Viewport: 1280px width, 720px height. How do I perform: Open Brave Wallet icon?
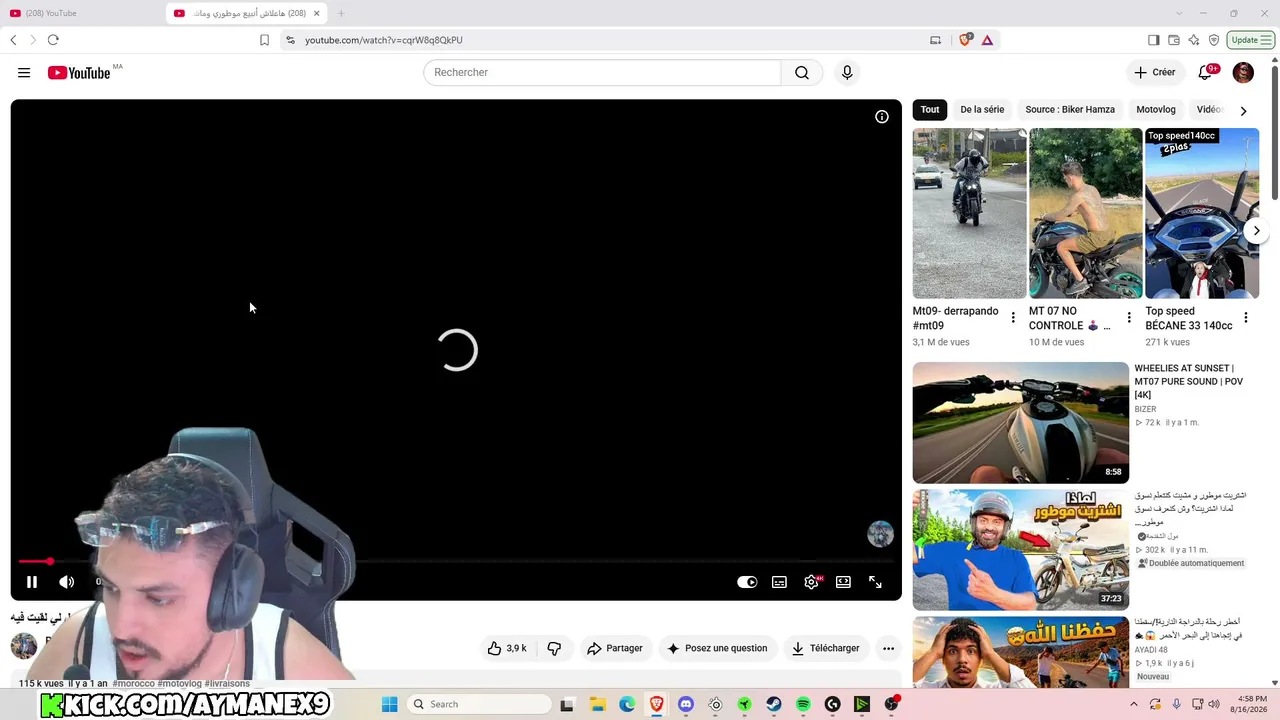coord(1174,40)
